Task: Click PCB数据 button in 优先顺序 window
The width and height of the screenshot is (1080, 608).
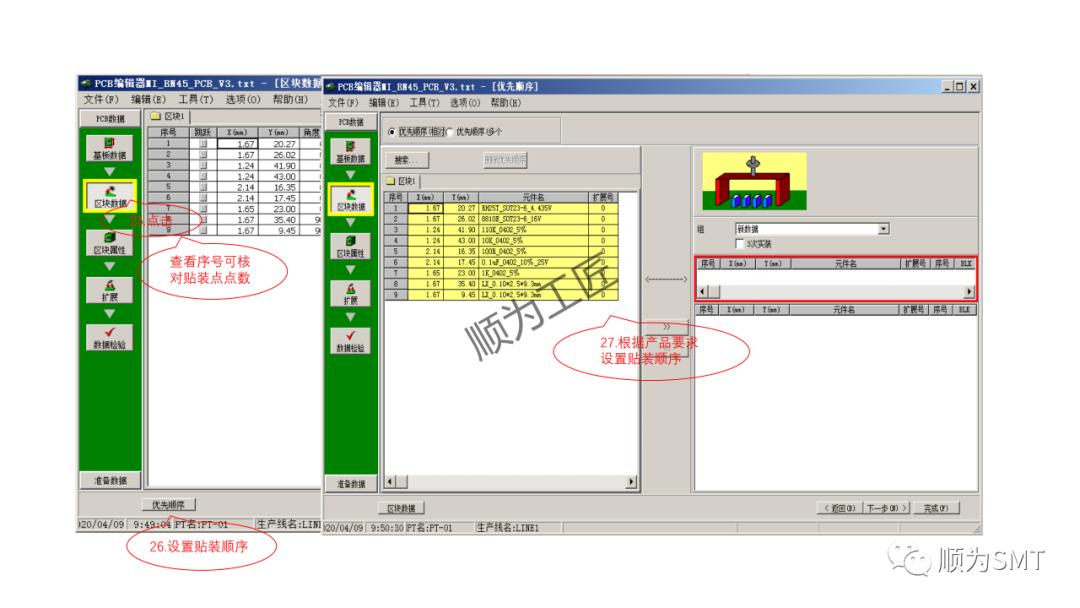Action: (351, 122)
